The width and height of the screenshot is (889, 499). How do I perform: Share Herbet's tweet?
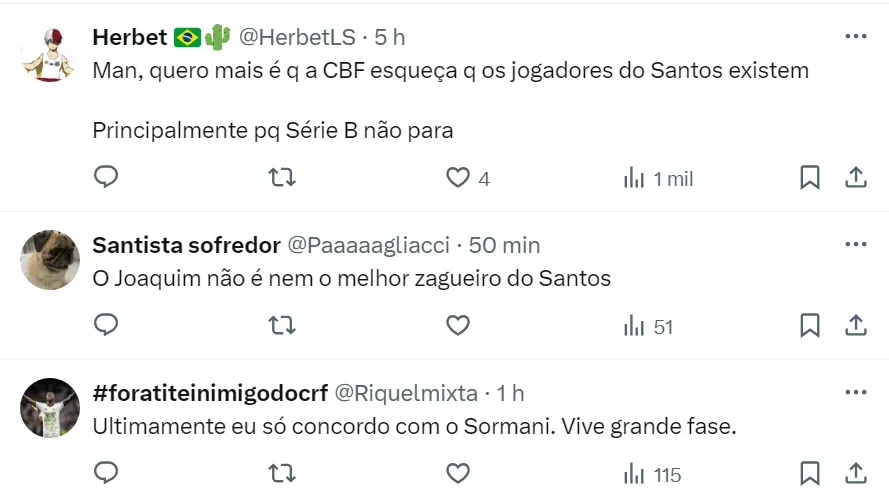(x=856, y=178)
